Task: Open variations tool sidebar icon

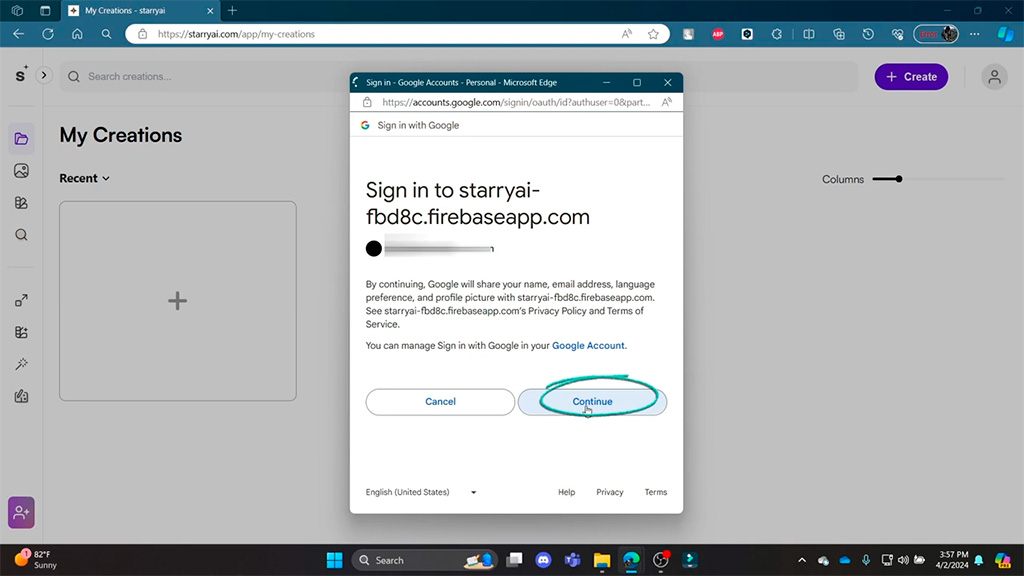Action: pyautogui.click(x=21, y=332)
